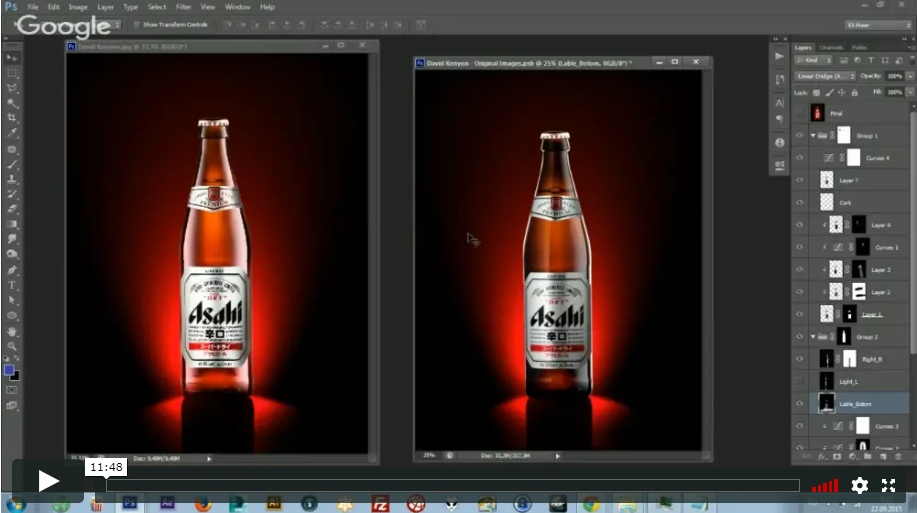Screen dimensions: 917x513
Task: Lock all layer attributes padlock
Action: [x=854, y=92]
